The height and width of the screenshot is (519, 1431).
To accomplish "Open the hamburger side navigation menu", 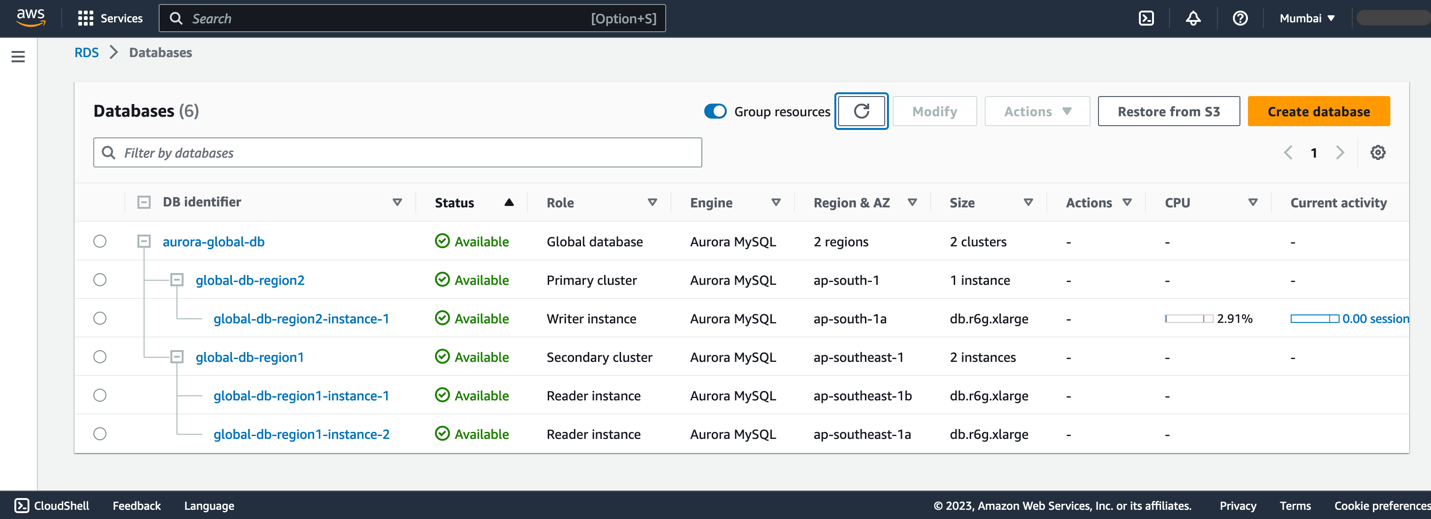I will point(18,57).
